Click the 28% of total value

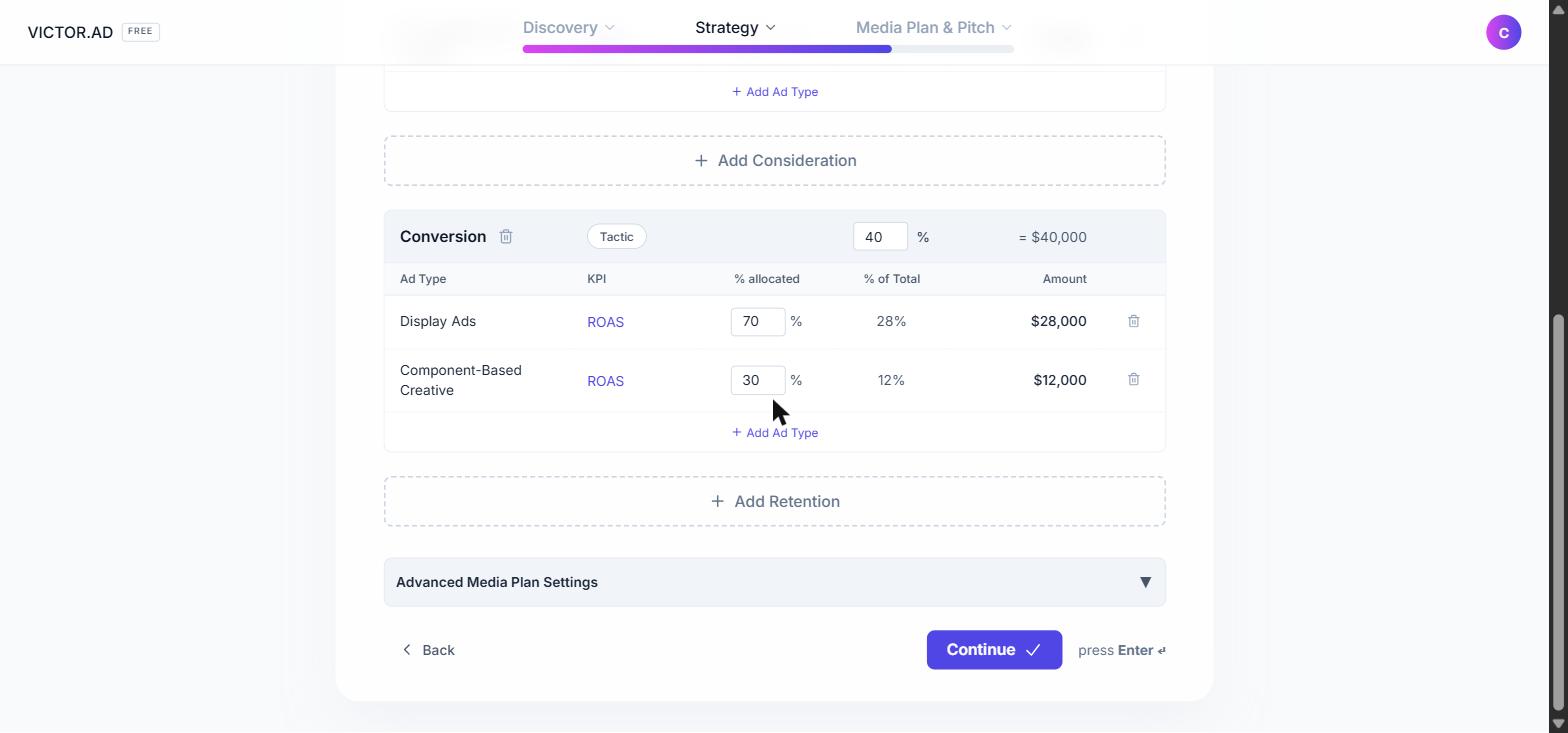click(x=891, y=321)
